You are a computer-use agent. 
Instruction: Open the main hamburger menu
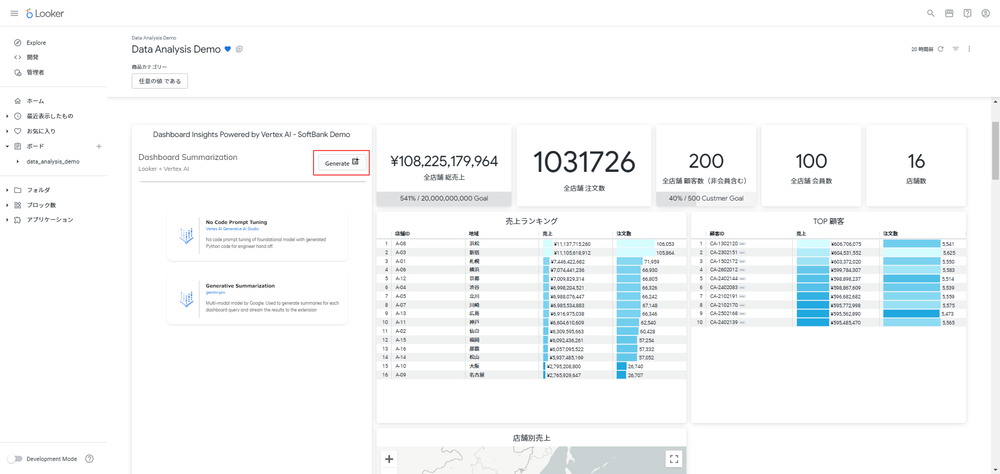[14, 13]
